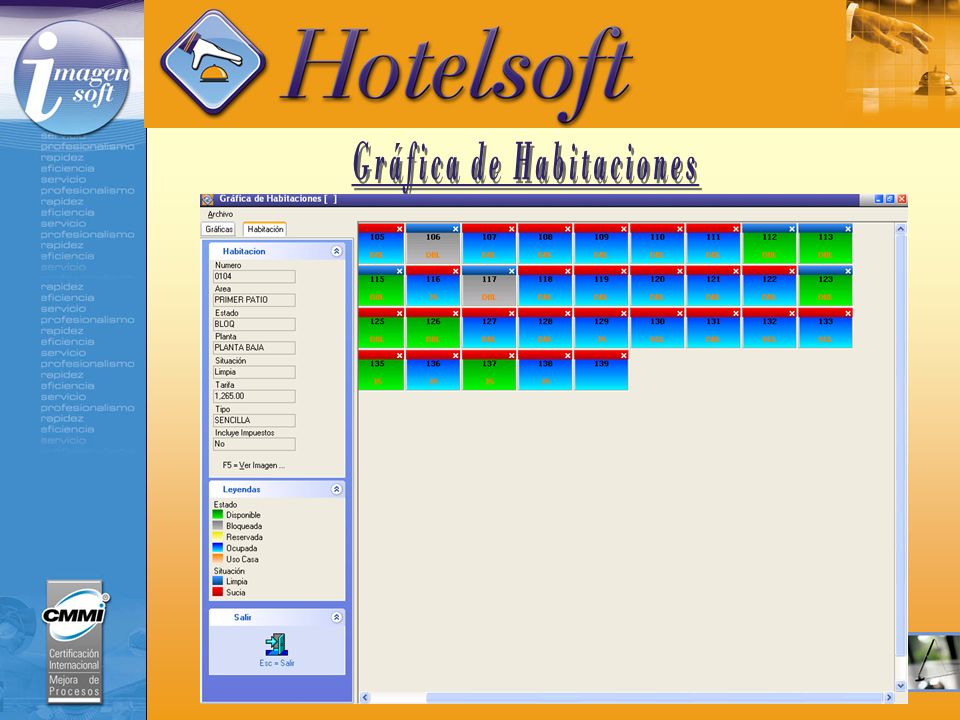Click the X icon on room 111's header
The width and height of the screenshot is (960, 720).
click(x=736, y=229)
